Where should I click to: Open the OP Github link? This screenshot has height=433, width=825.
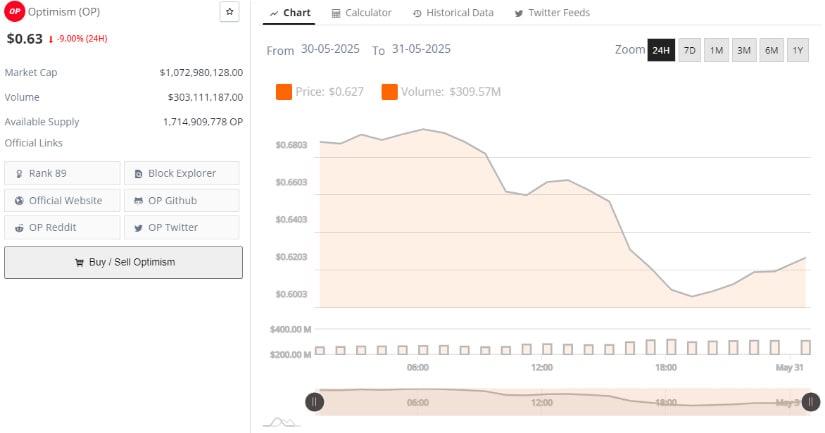182,200
